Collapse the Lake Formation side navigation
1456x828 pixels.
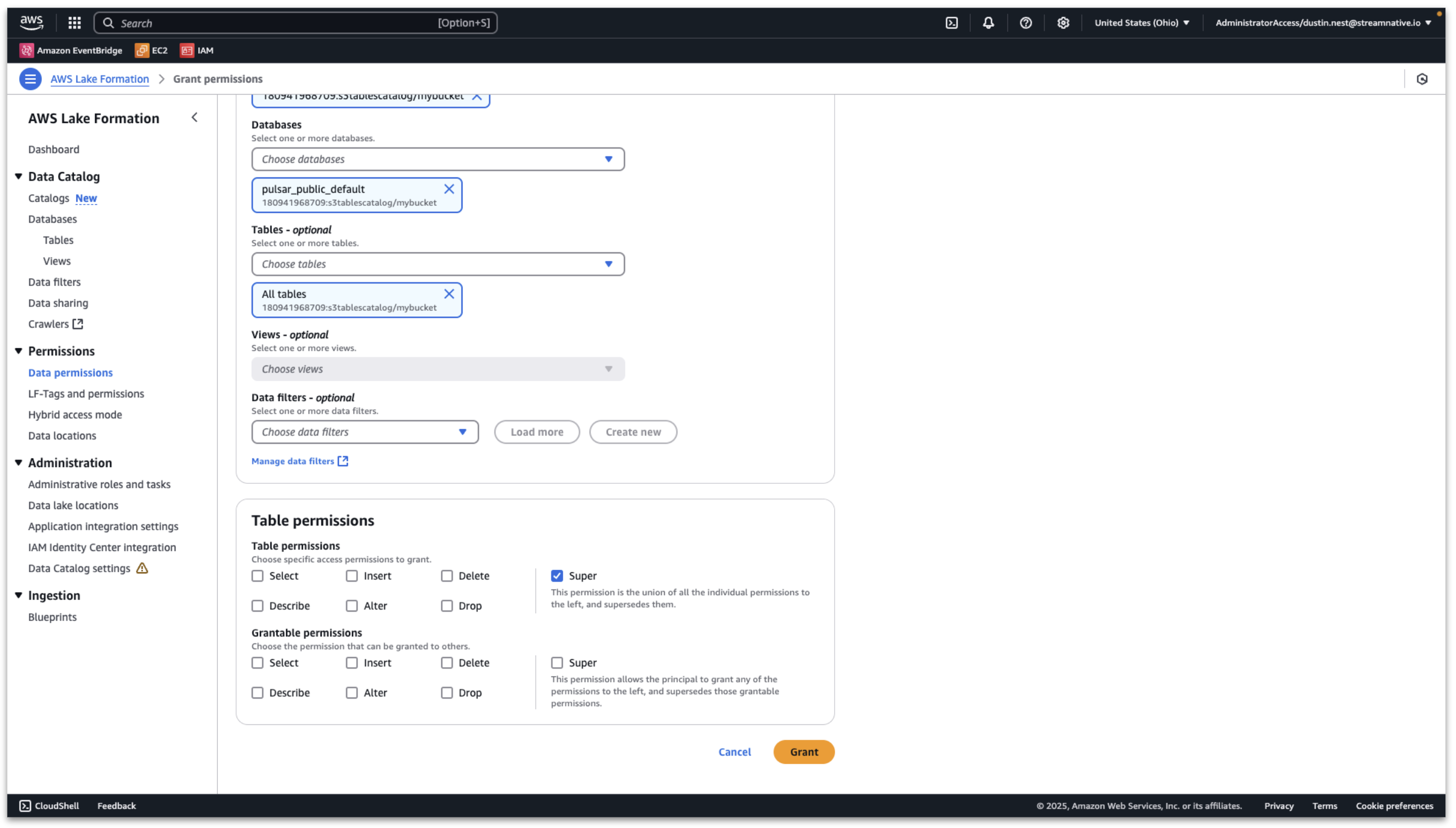[195, 118]
